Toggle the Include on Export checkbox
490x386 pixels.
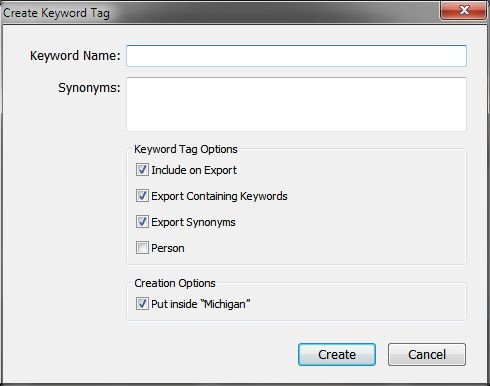point(142,170)
